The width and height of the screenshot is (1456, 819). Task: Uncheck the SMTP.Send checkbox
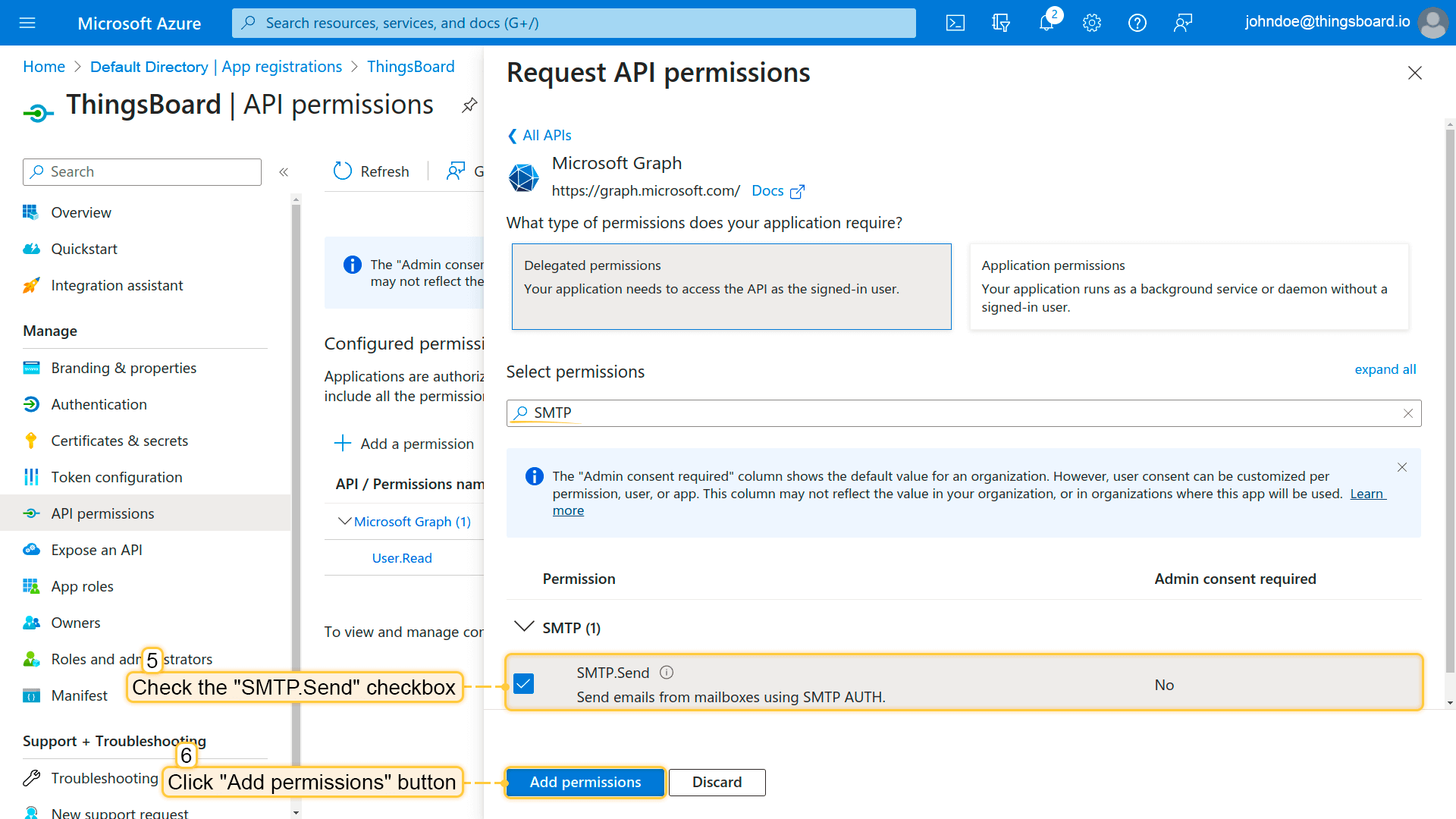pos(524,684)
